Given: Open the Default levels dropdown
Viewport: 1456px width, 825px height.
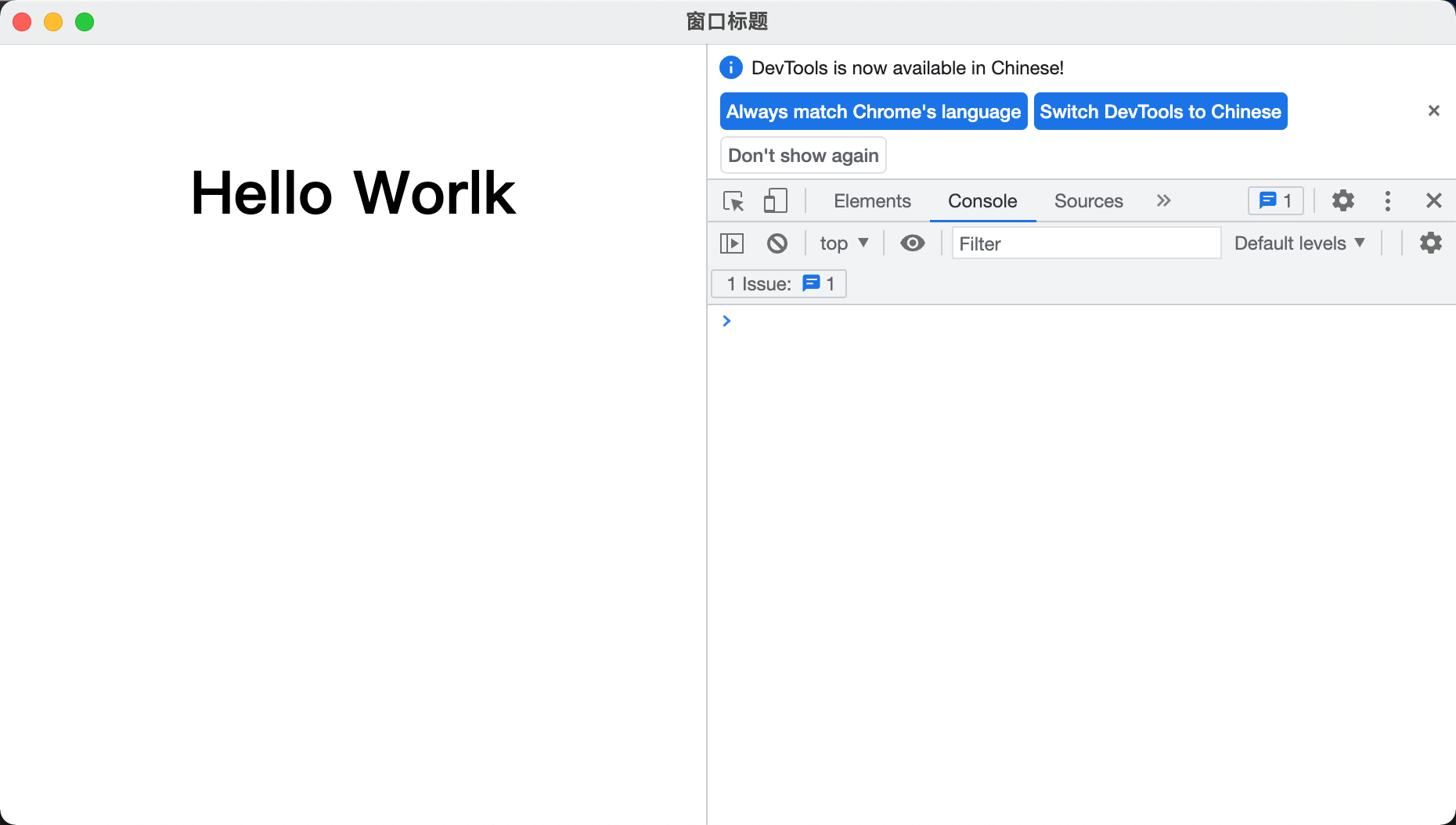Looking at the screenshot, I should point(1299,243).
